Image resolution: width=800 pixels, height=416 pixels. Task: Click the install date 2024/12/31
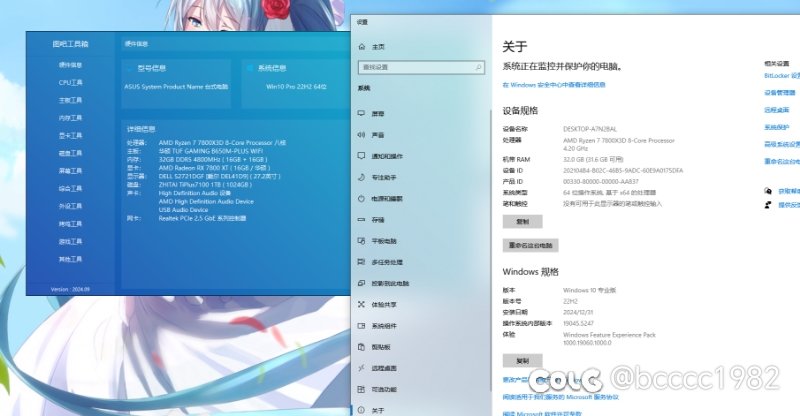[578, 312]
